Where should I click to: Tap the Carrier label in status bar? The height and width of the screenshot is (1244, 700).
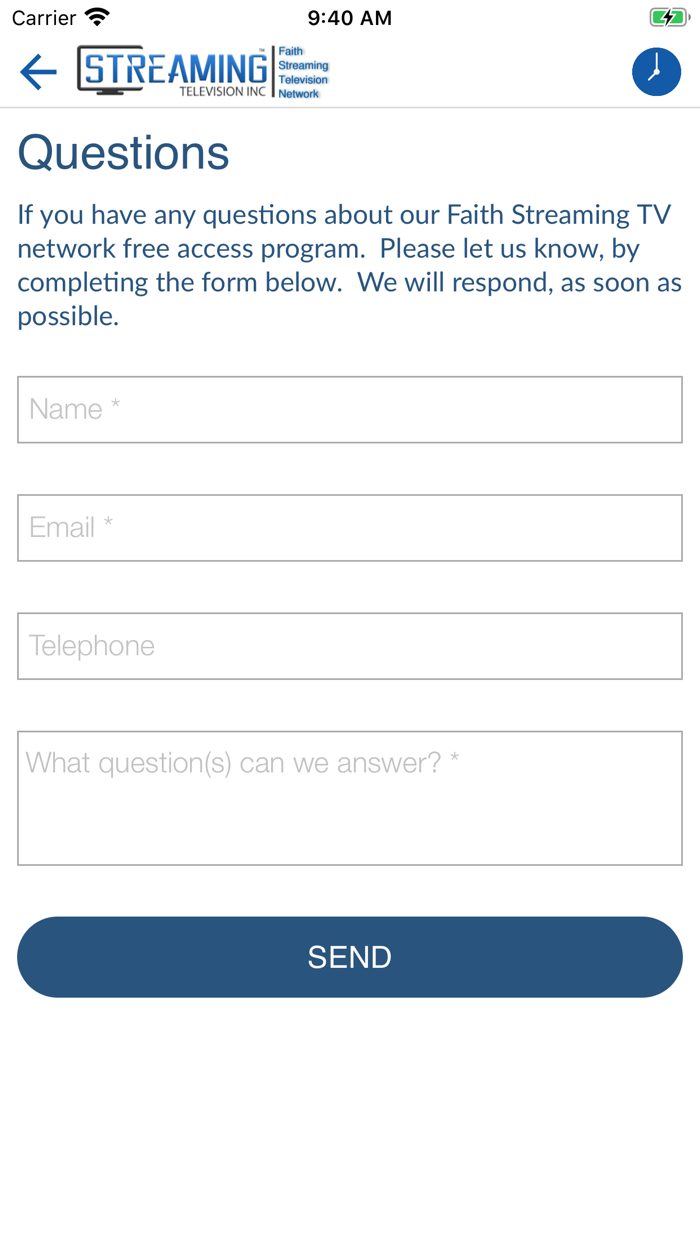(44, 18)
